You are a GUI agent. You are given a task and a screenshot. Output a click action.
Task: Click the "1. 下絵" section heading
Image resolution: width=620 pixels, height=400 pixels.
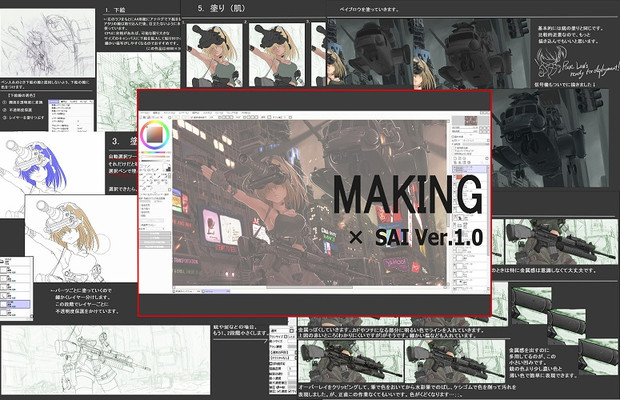coord(115,9)
